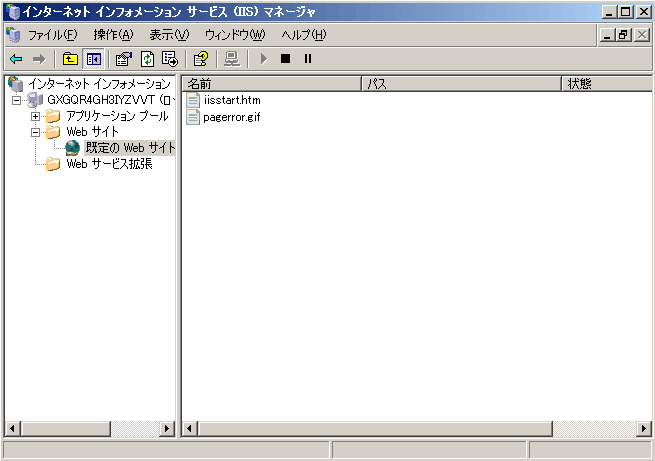Open the 操作(A) menu
Viewport: 655px width, 461px height.
point(112,35)
